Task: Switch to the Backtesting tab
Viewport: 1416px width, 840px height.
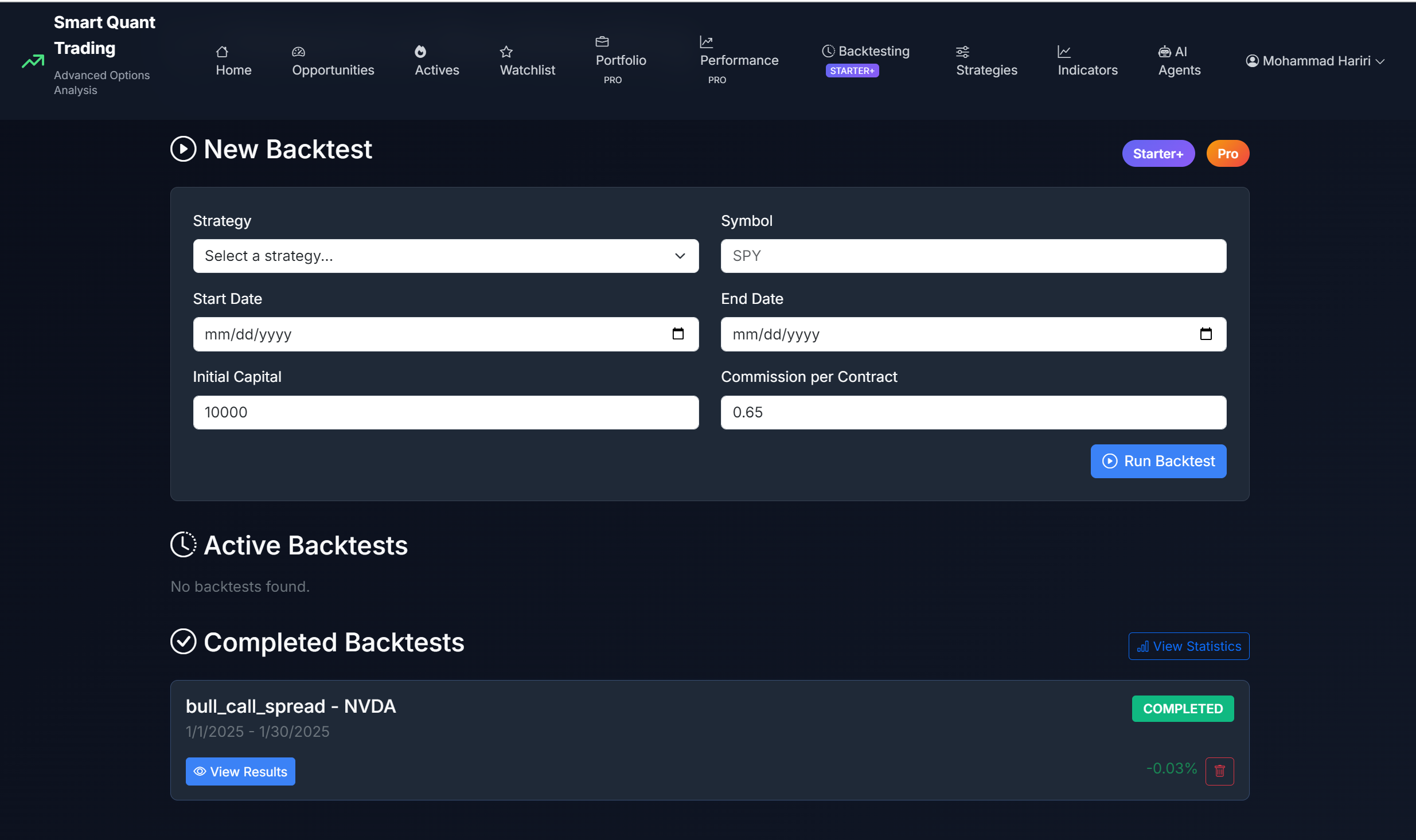Action: (x=865, y=50)
